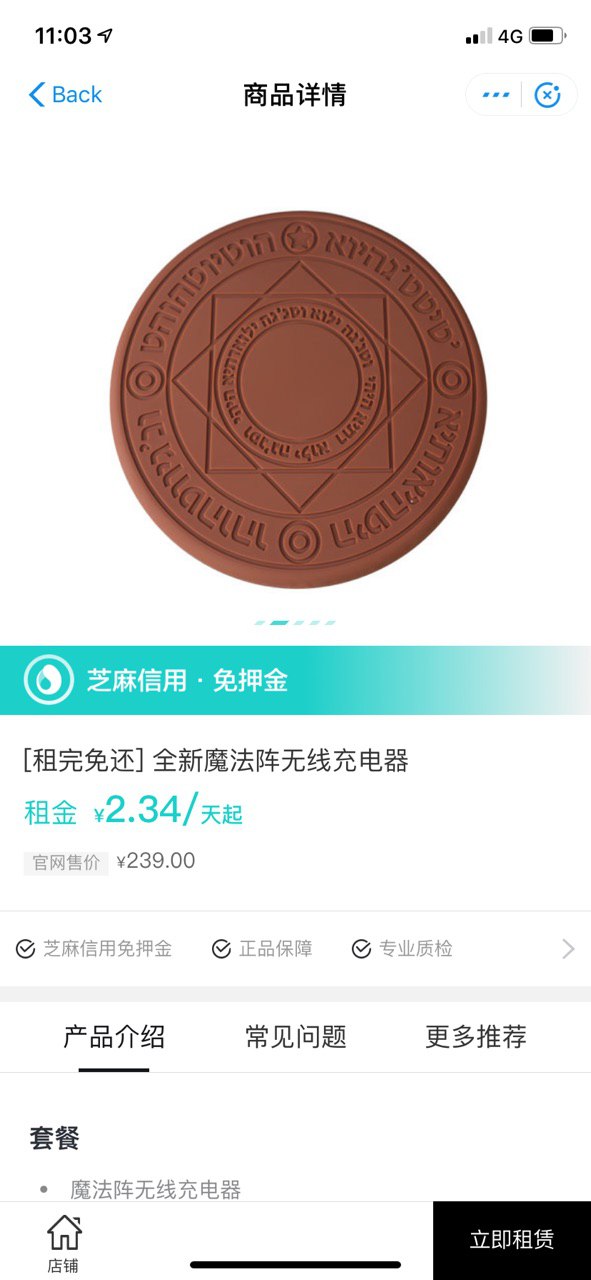This screenshot has width=591, height=1280.
Task: Tap the 芝麻信用 water drop logo
Action: (x=49, y=680)
